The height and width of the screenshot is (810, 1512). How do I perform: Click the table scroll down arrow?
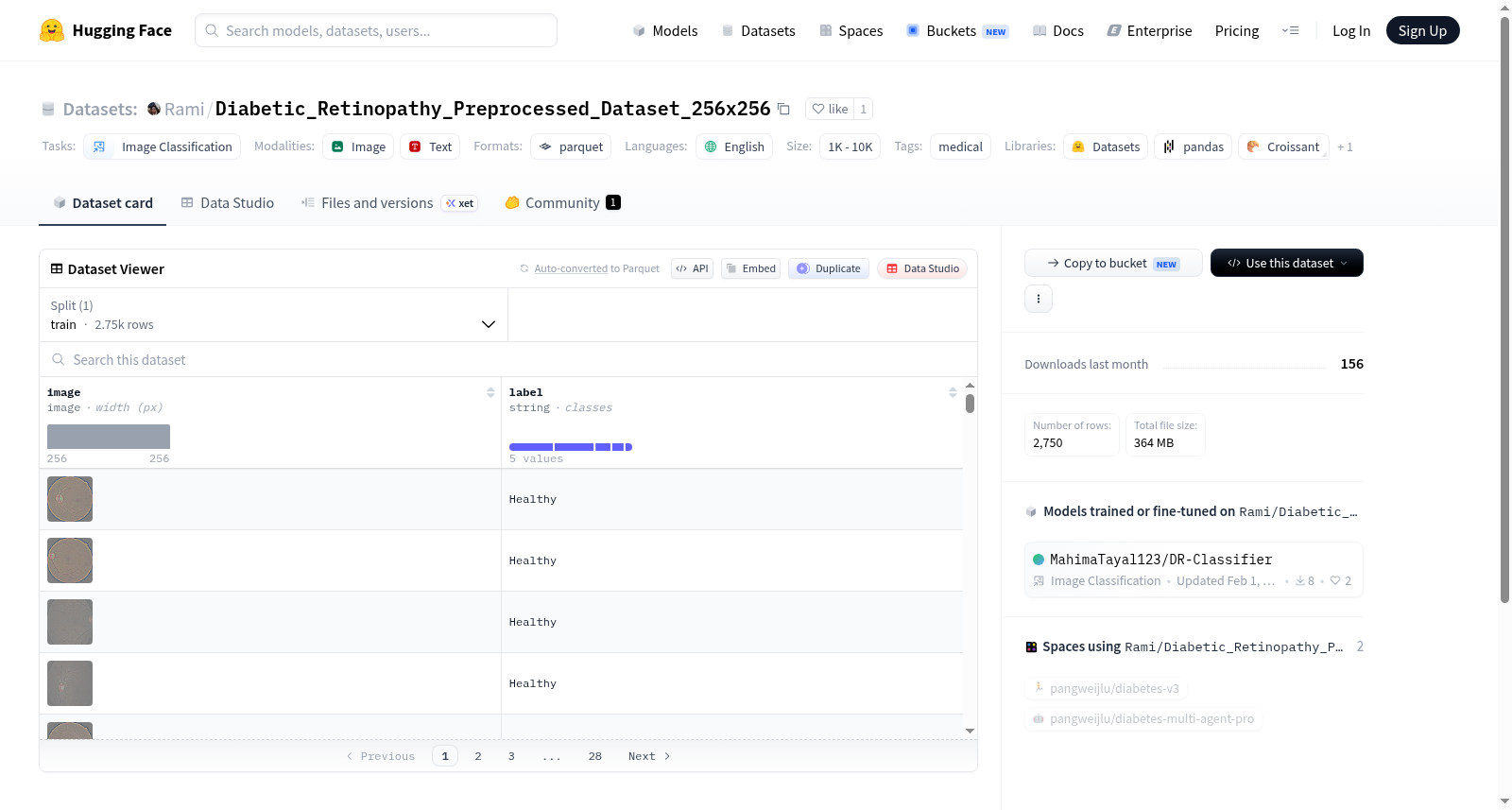pos(970,731)
